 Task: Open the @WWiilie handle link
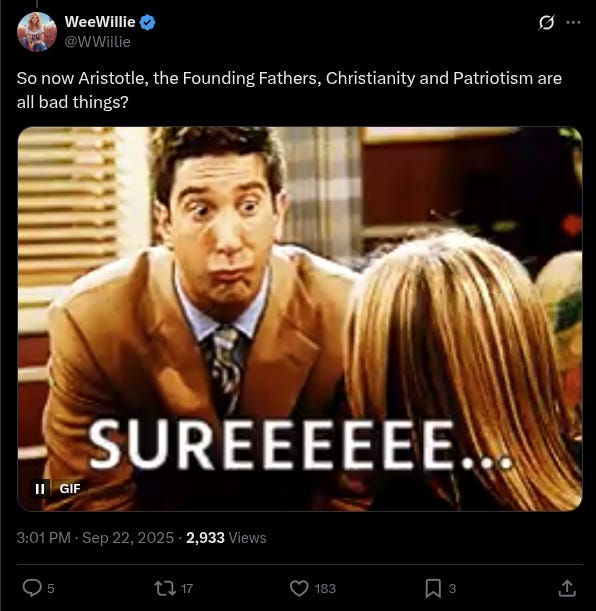coord(97,42)
